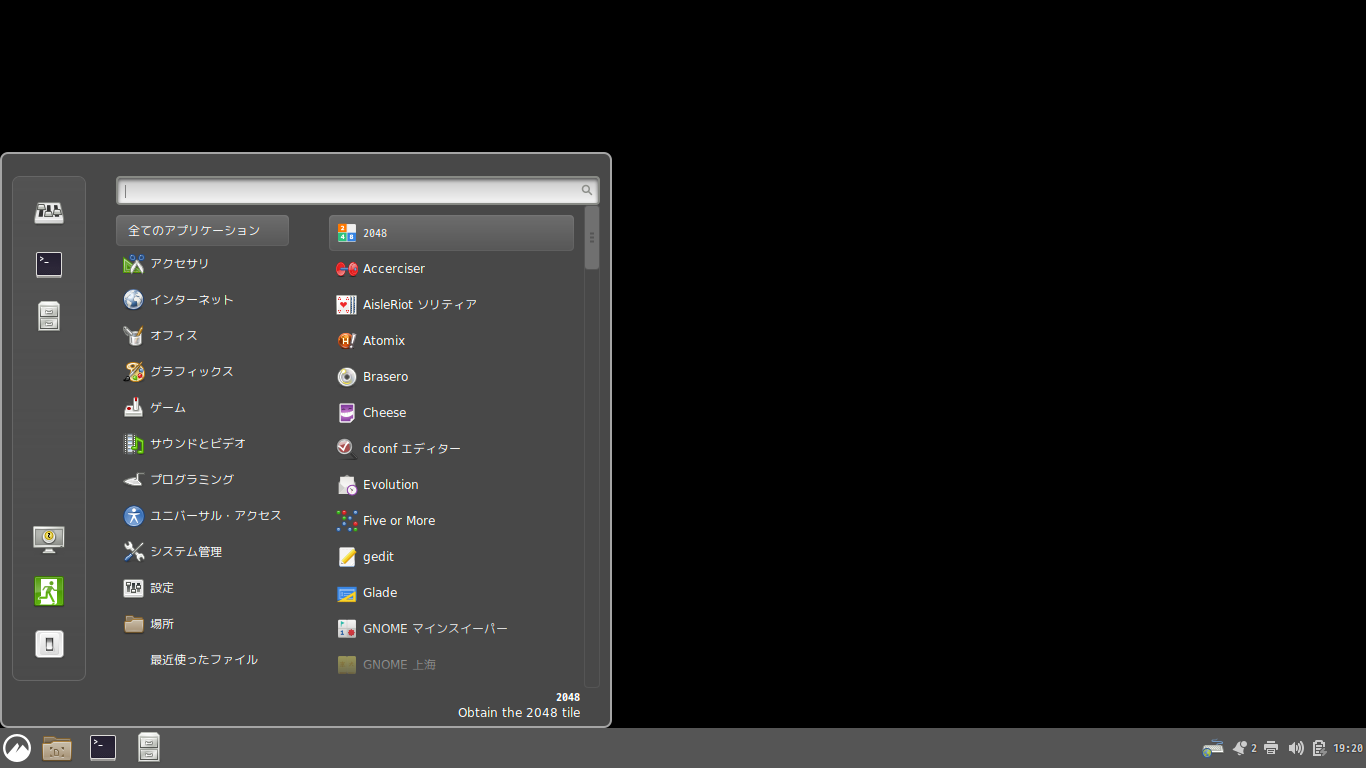Select the アクセサリ category
This screenshot has width=1366, height=768.
pyautogui.click(x=203, y=264)
